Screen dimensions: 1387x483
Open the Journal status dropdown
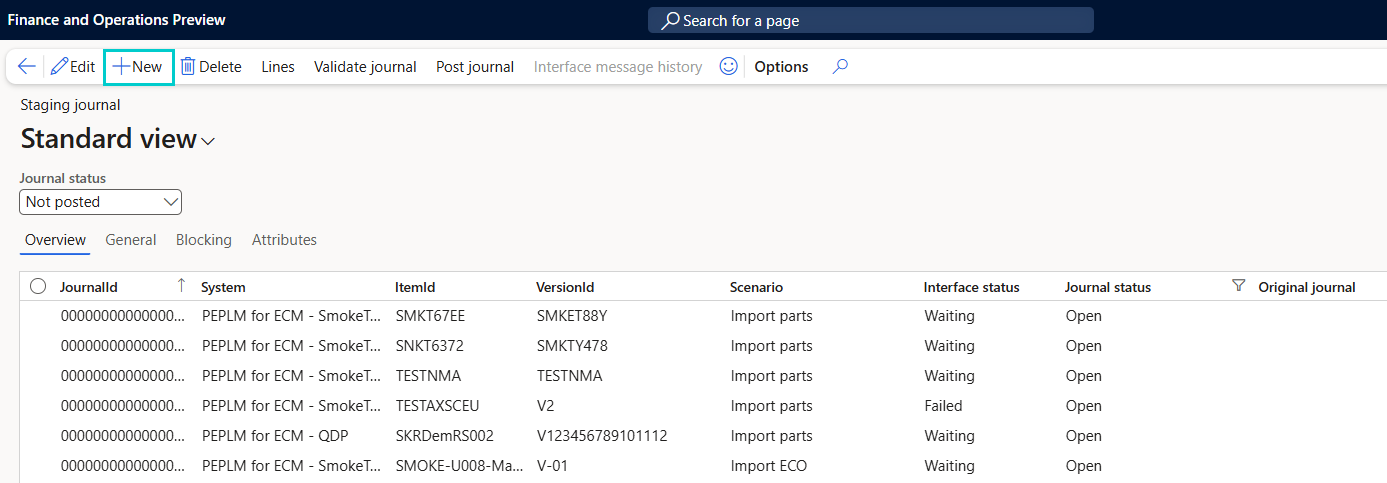(100, 202)
